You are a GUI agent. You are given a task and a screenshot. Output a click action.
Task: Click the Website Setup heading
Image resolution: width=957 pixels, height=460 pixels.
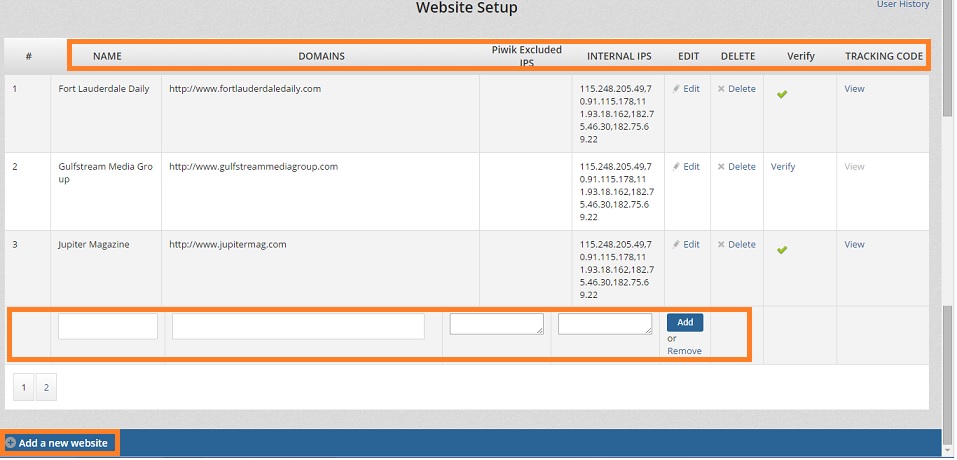[x=466, y=8]
